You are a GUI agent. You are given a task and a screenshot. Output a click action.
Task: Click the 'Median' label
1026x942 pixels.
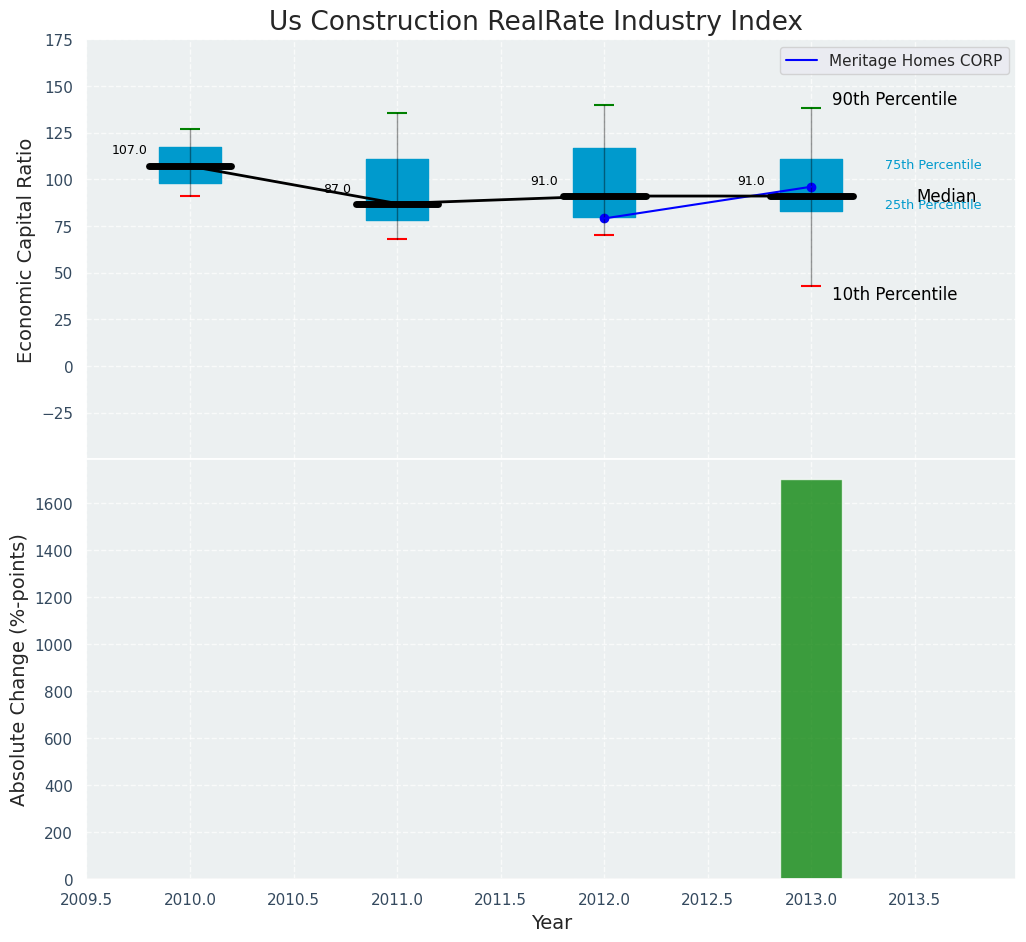click(946, 196)
